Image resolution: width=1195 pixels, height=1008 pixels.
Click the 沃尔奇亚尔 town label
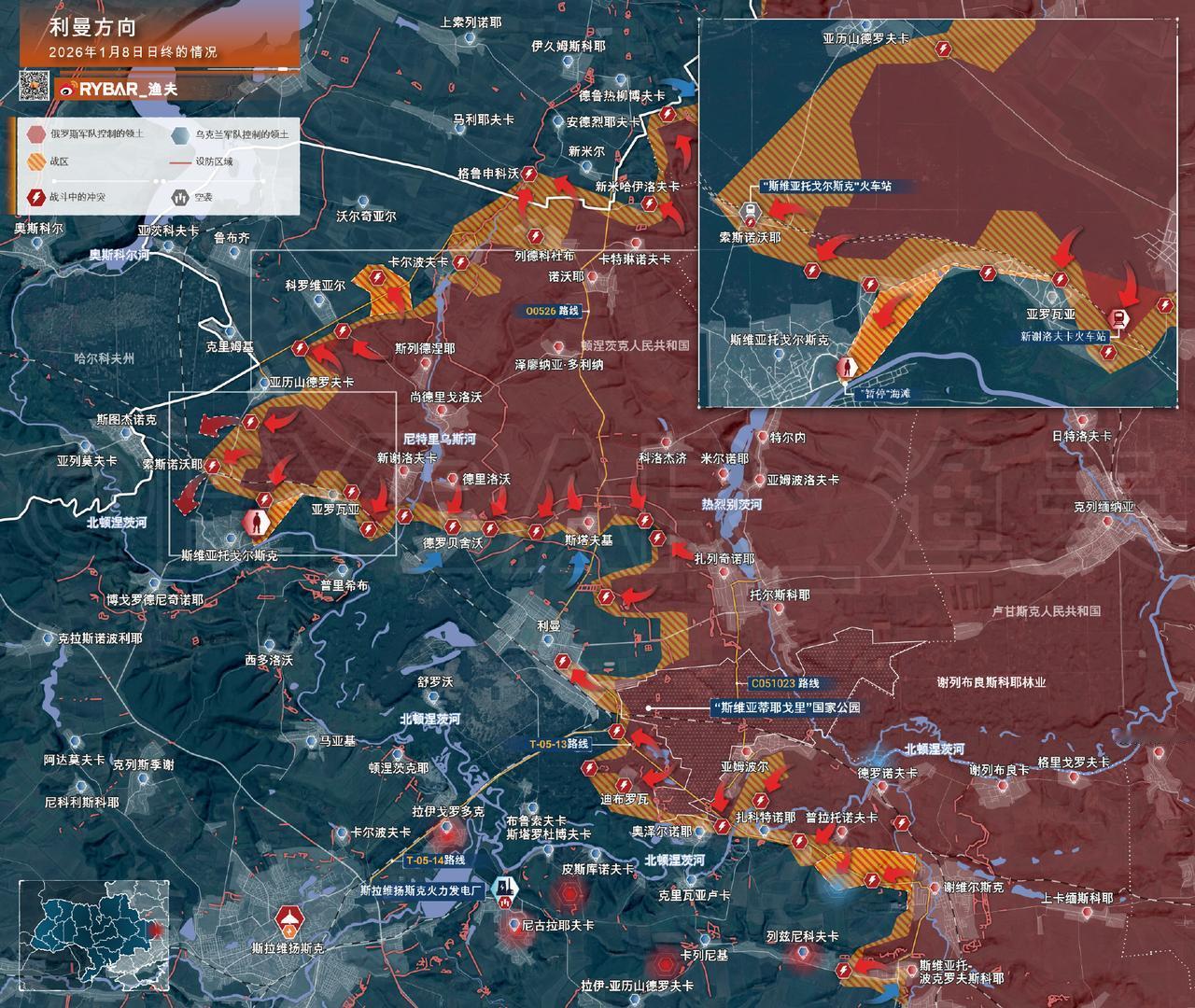click(x=365, y=216)
